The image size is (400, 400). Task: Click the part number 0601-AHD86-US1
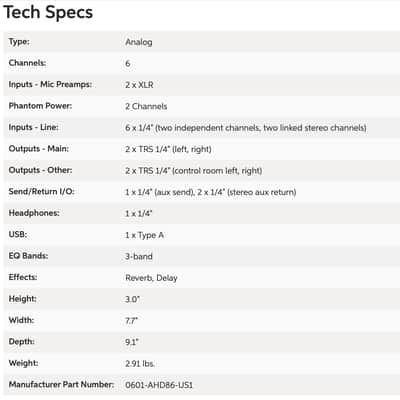(x=159, y=385)
